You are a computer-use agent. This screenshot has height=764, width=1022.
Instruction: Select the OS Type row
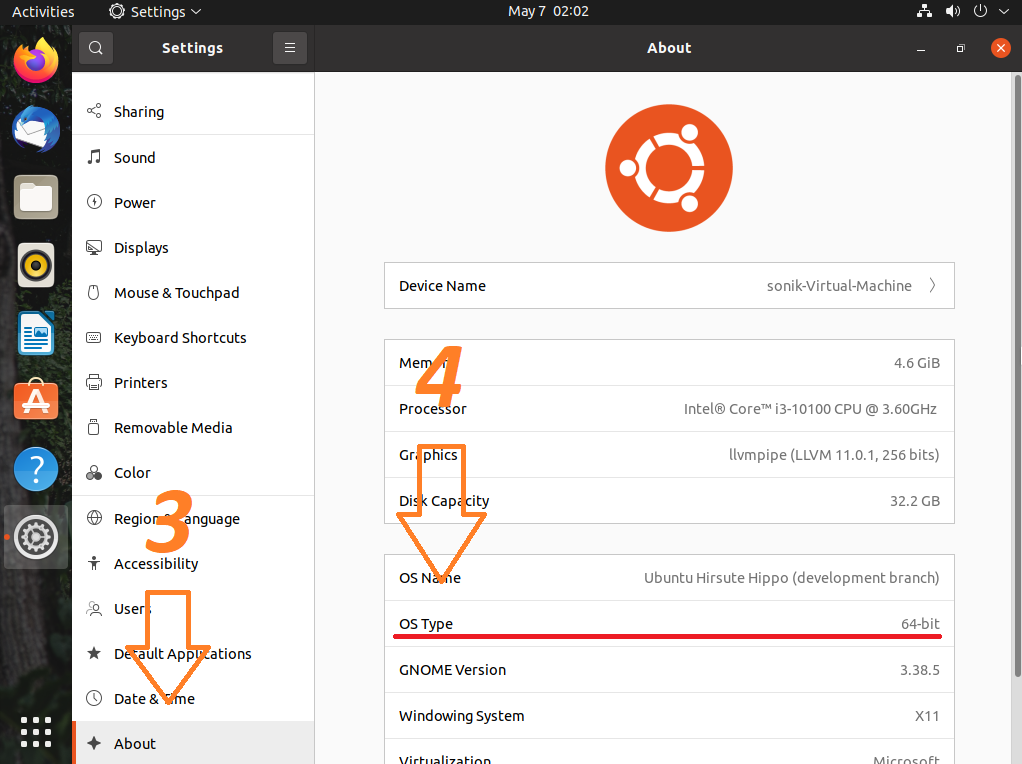(x=669, y=624)
